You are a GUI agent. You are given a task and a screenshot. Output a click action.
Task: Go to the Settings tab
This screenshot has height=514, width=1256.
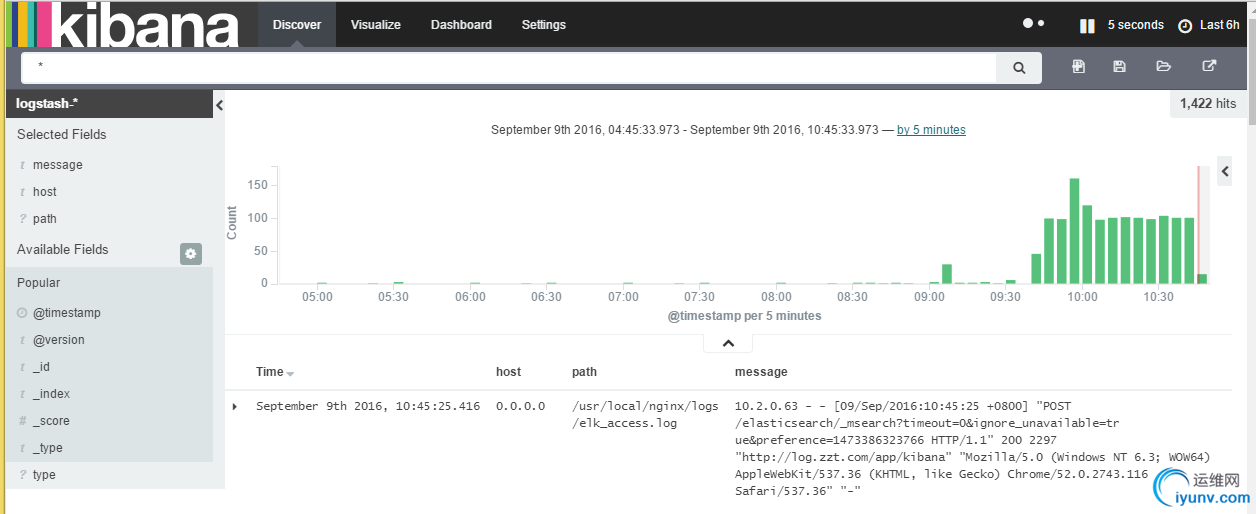click(544, 25)
